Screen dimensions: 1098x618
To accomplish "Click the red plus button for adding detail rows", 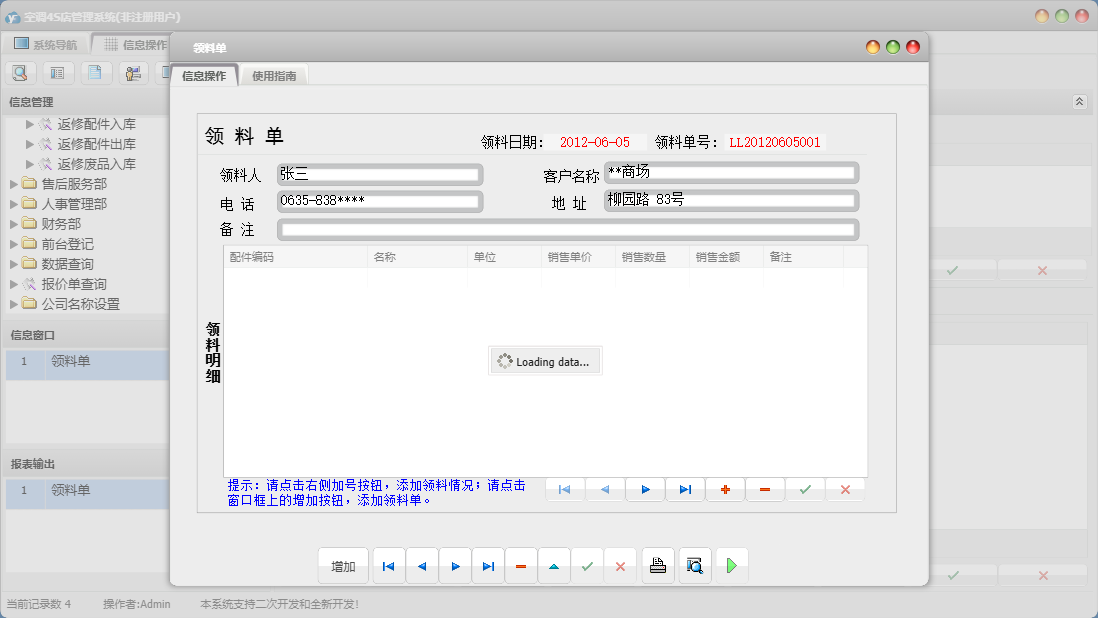I will point(725,490).
